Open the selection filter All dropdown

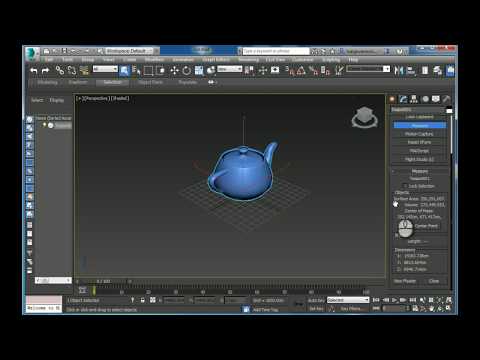(105, 69)
